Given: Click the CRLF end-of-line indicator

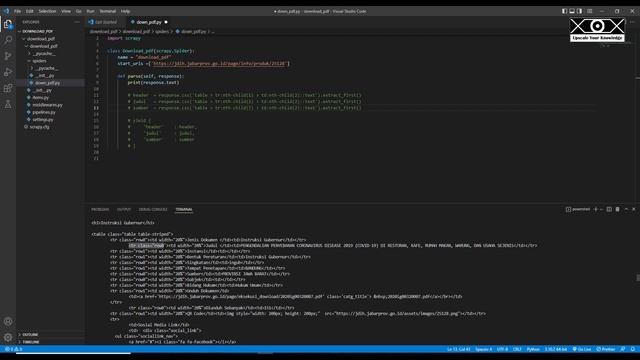Looking at the screenshot, I should pos(517,349).
